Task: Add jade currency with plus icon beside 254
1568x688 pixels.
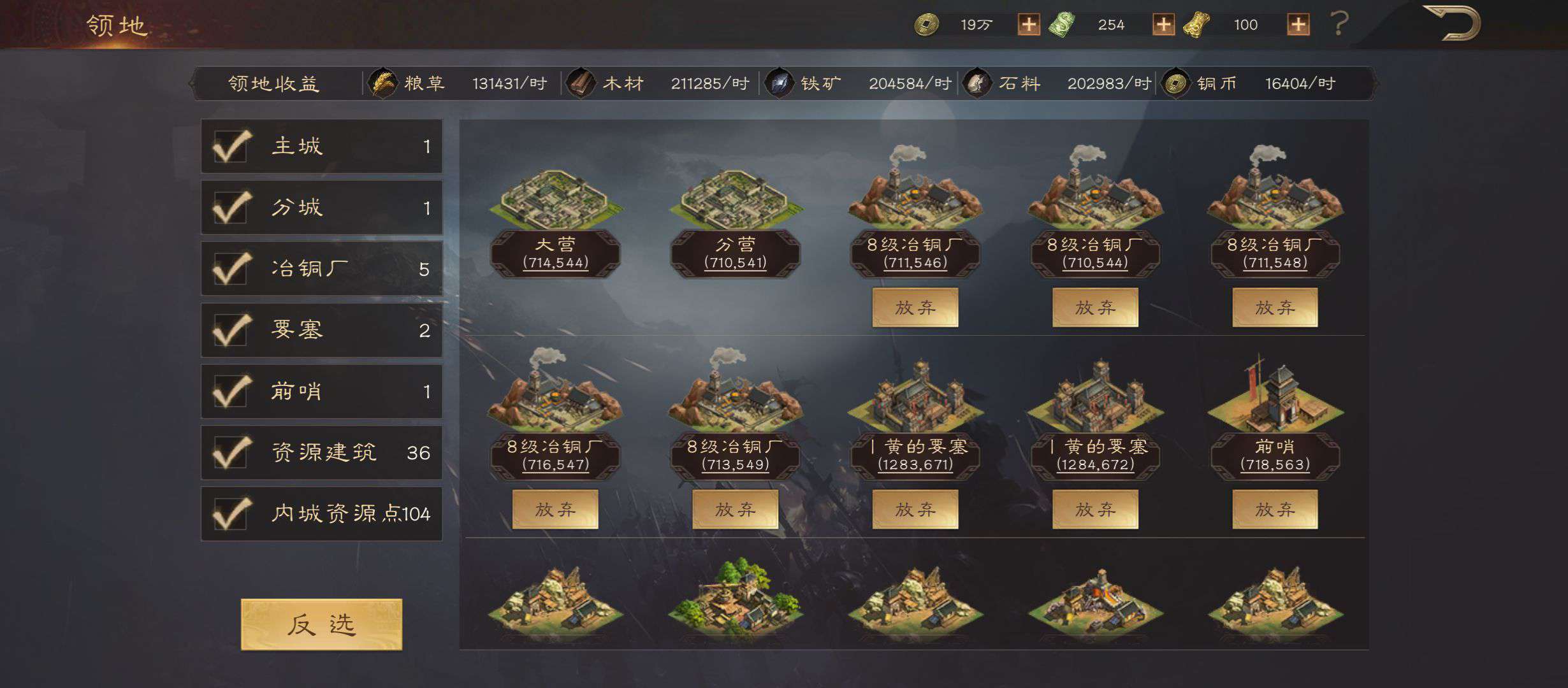Action: (x=1163, y=25)
